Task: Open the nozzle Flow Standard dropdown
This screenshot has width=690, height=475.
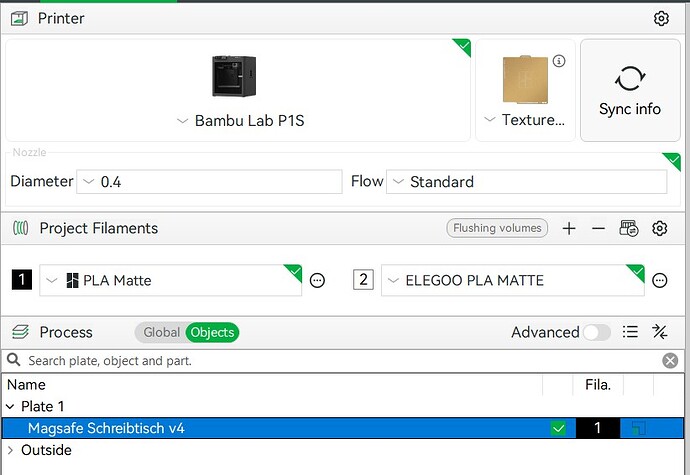Action: [x=526, y=181]
